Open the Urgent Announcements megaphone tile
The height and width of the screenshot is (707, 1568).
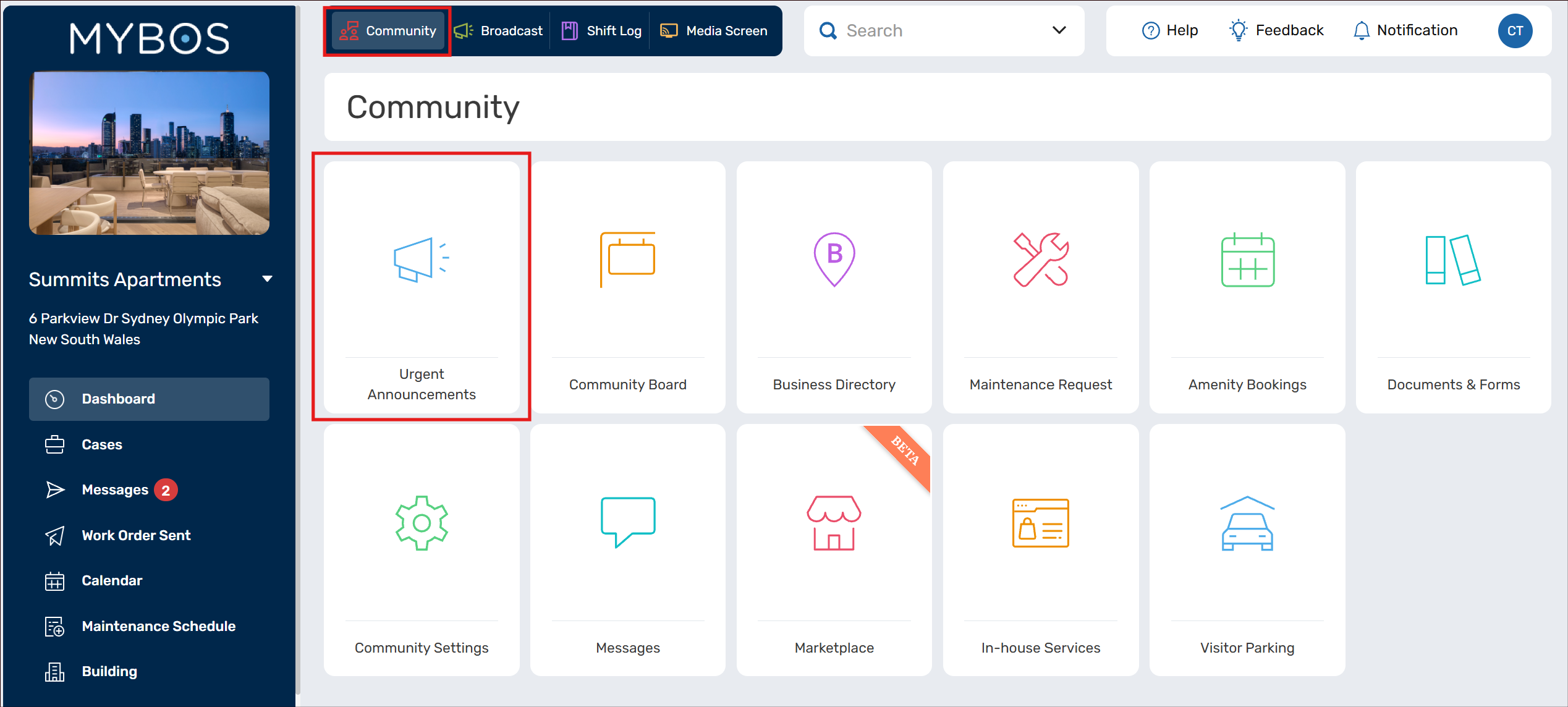tap(422, 260)
